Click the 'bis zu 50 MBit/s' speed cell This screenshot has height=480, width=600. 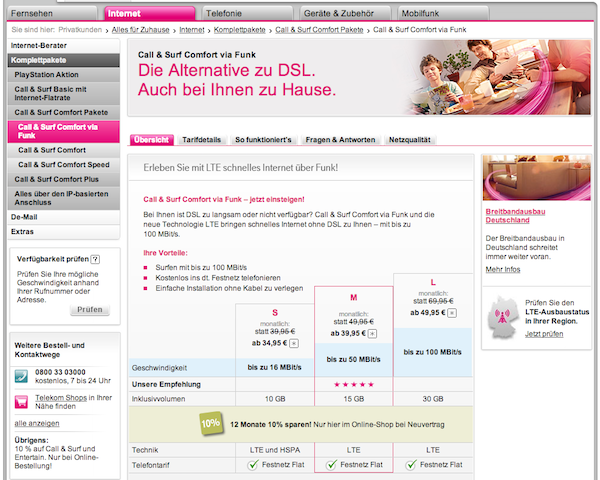354,360
